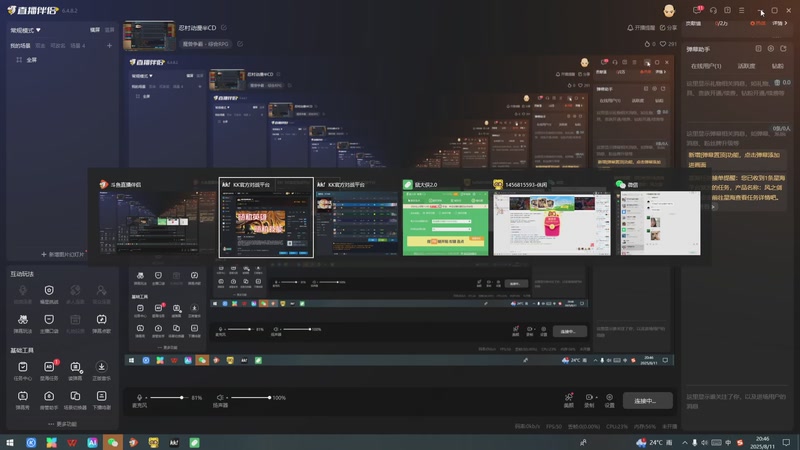Expand 详情 arrow in contribution bar
The width and height of the screenshot is (800, 450).
point(780,23)
